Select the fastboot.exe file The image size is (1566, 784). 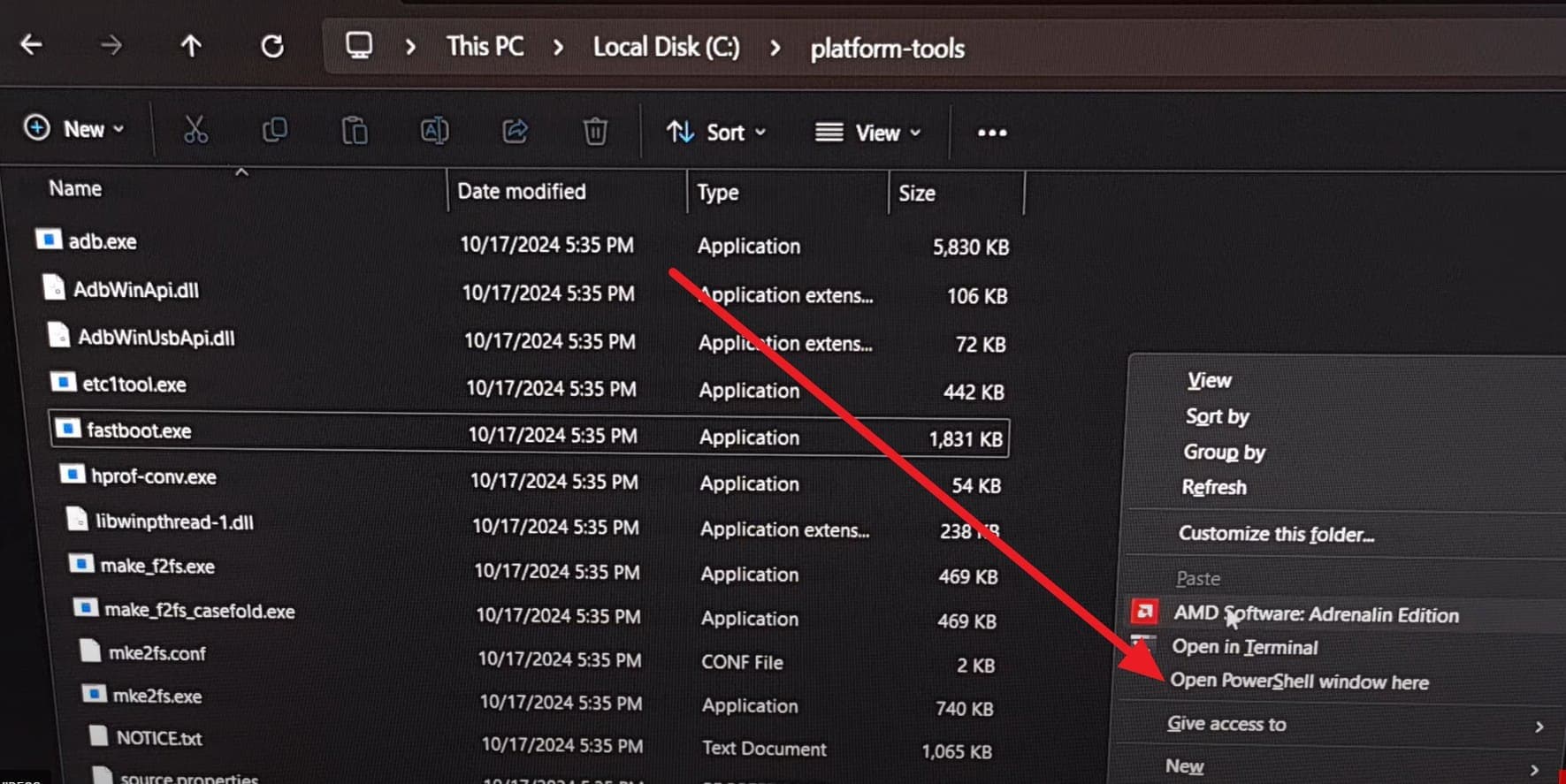[x=139, y=430]
